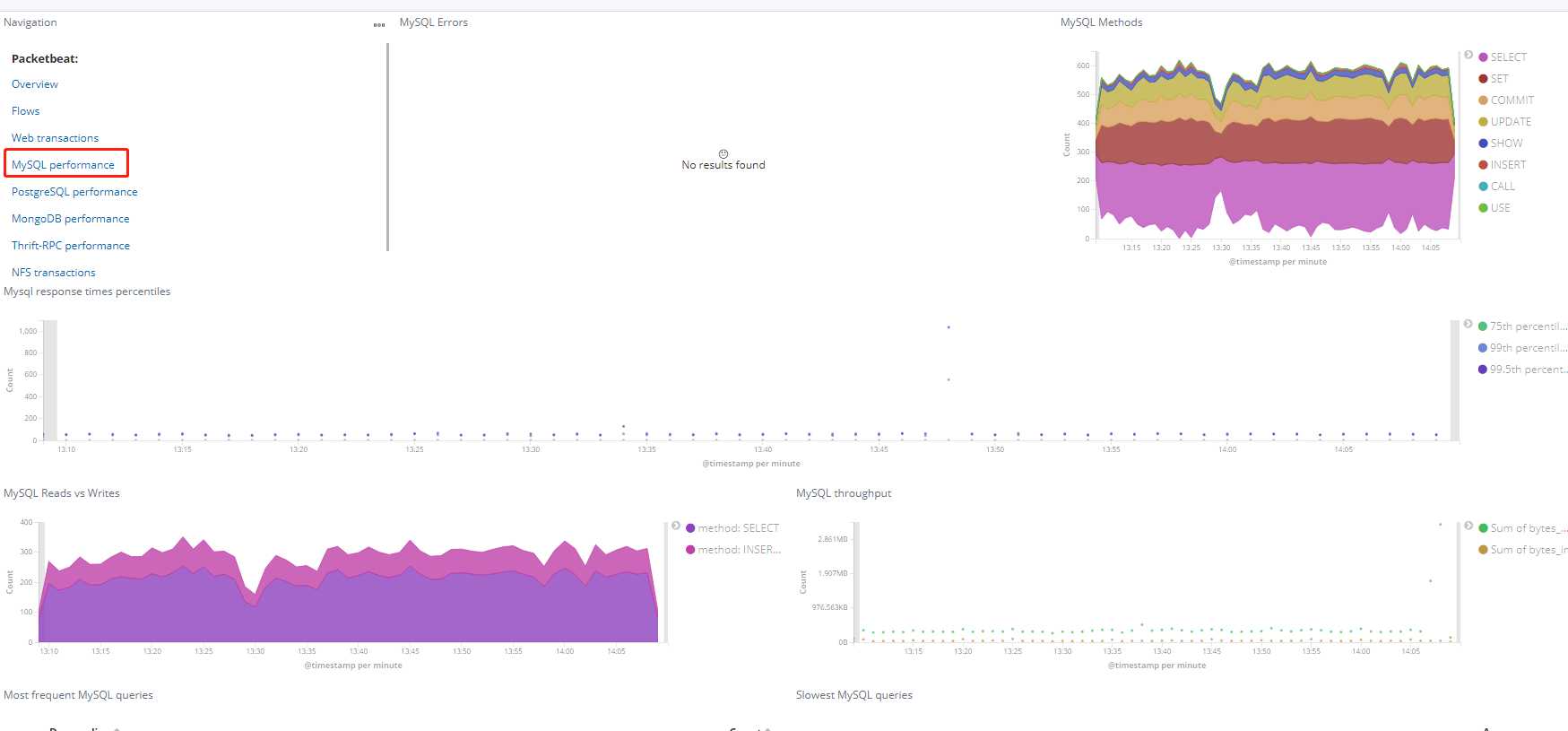Open Web transactions dashboard

(56, 138)
